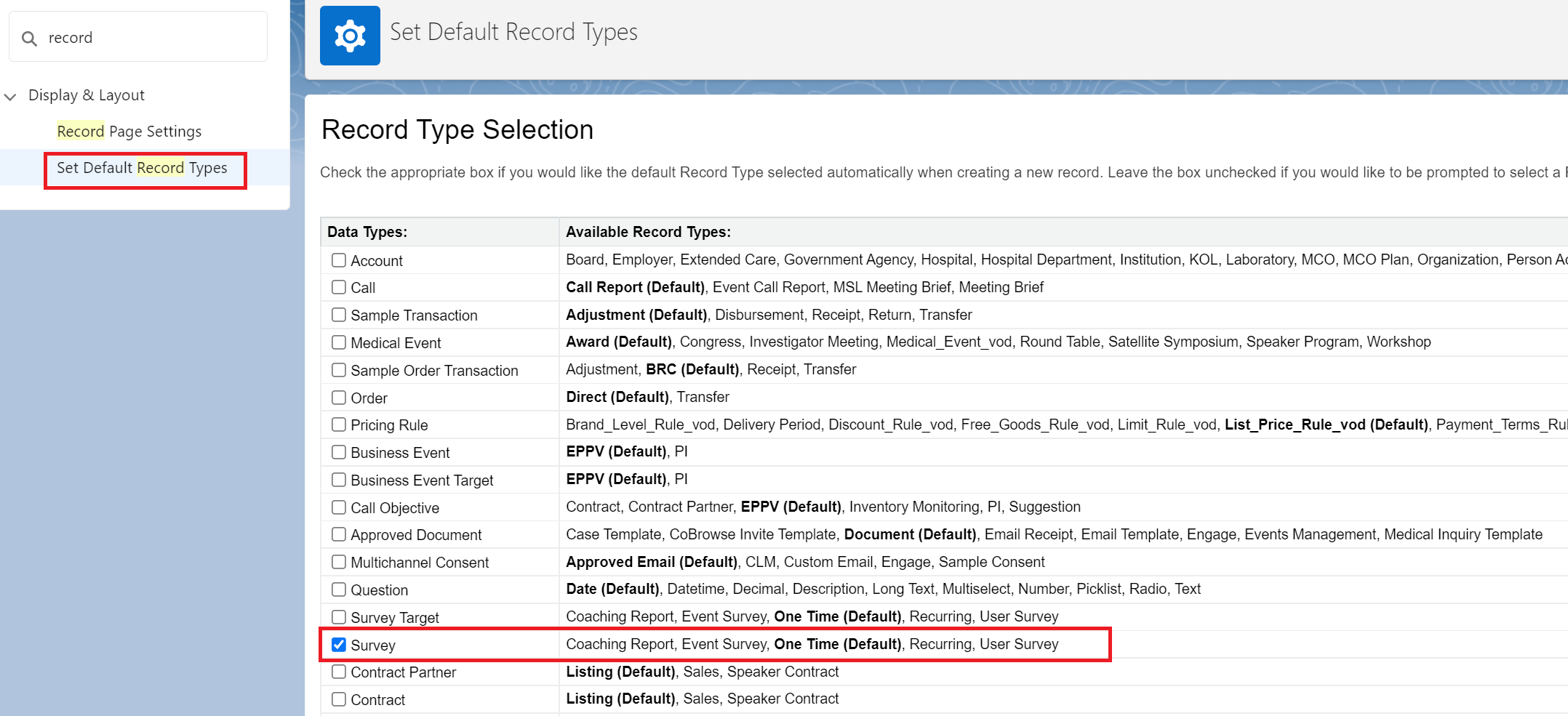Check the Survey Target checkbox

pyautogui.click(x=339, y=617)
